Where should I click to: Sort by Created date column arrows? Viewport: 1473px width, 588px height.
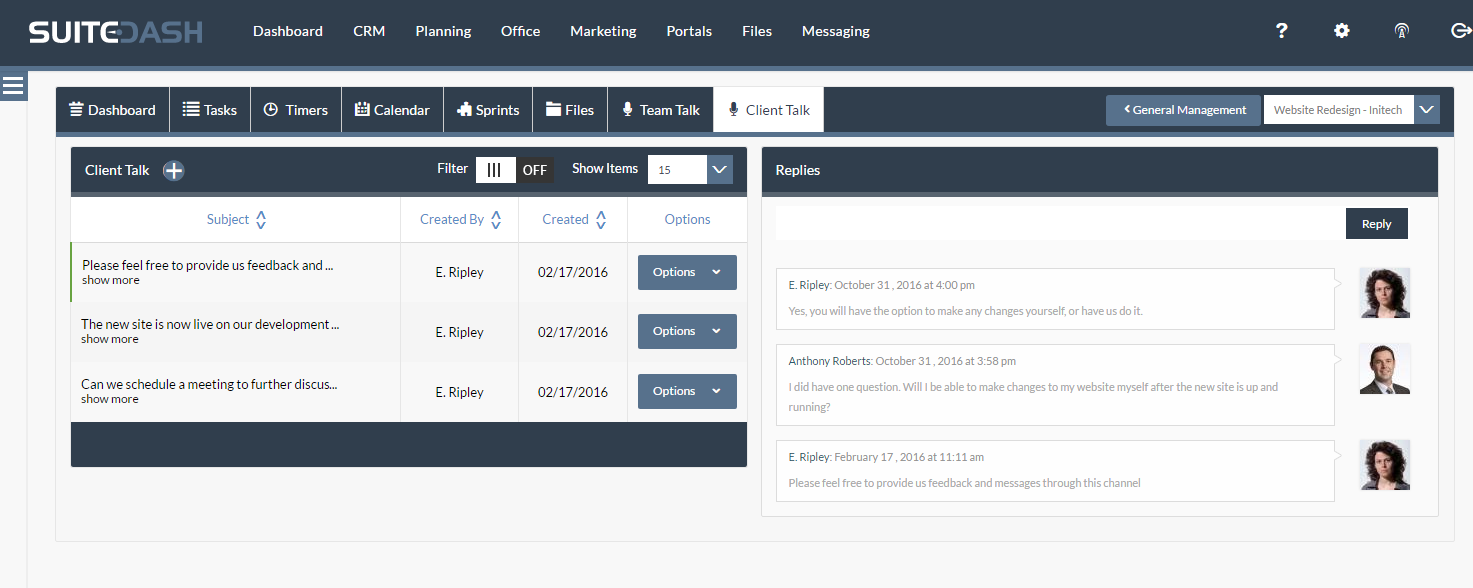point(601,220)
